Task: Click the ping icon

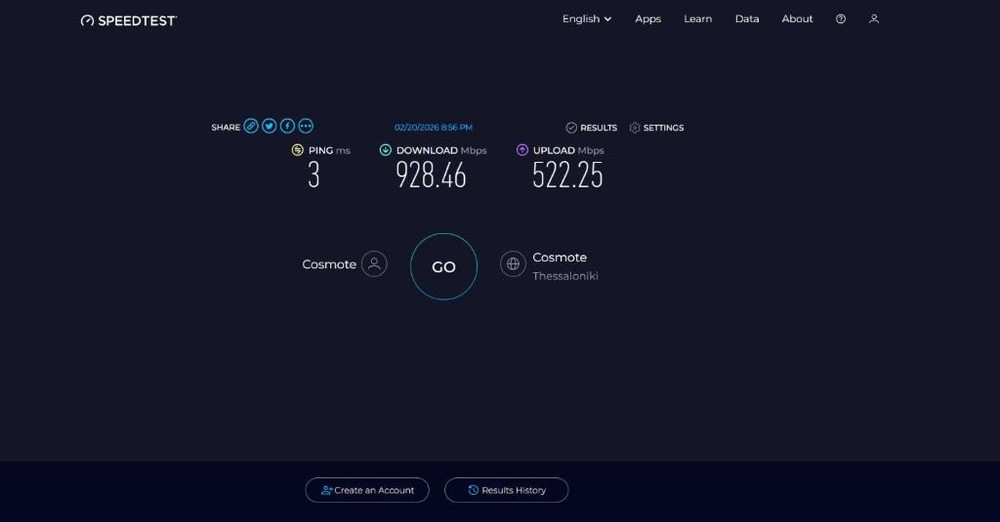Action: 297,150
